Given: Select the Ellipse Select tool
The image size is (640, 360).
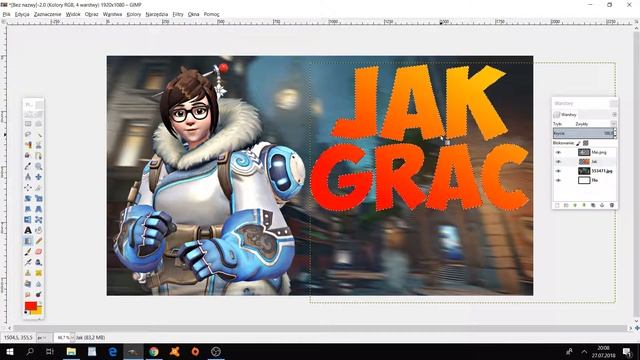Looking at the screenshot, I should [x=38, y=124].
